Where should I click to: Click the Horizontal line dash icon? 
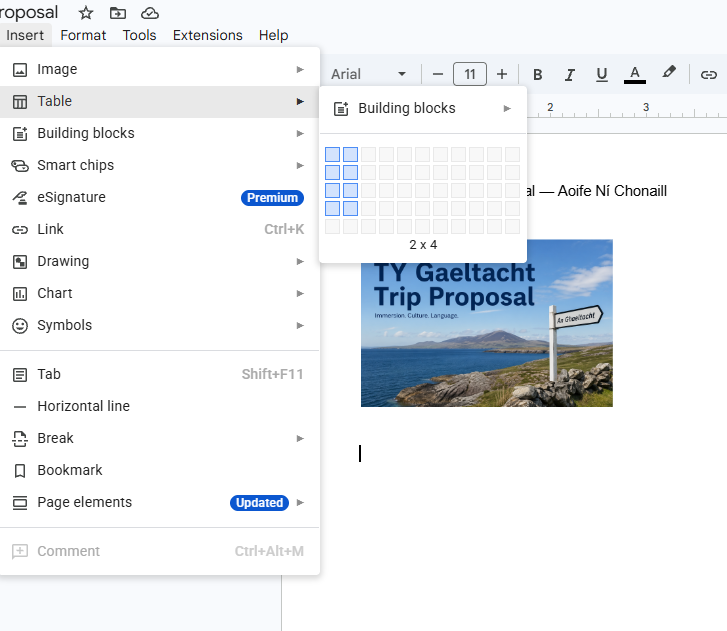coord(19,407)
